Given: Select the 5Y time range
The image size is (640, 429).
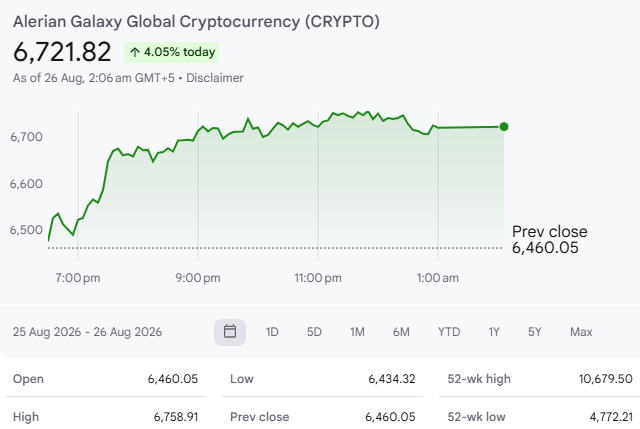Looking at the screenshot, I should pos(535,332).
